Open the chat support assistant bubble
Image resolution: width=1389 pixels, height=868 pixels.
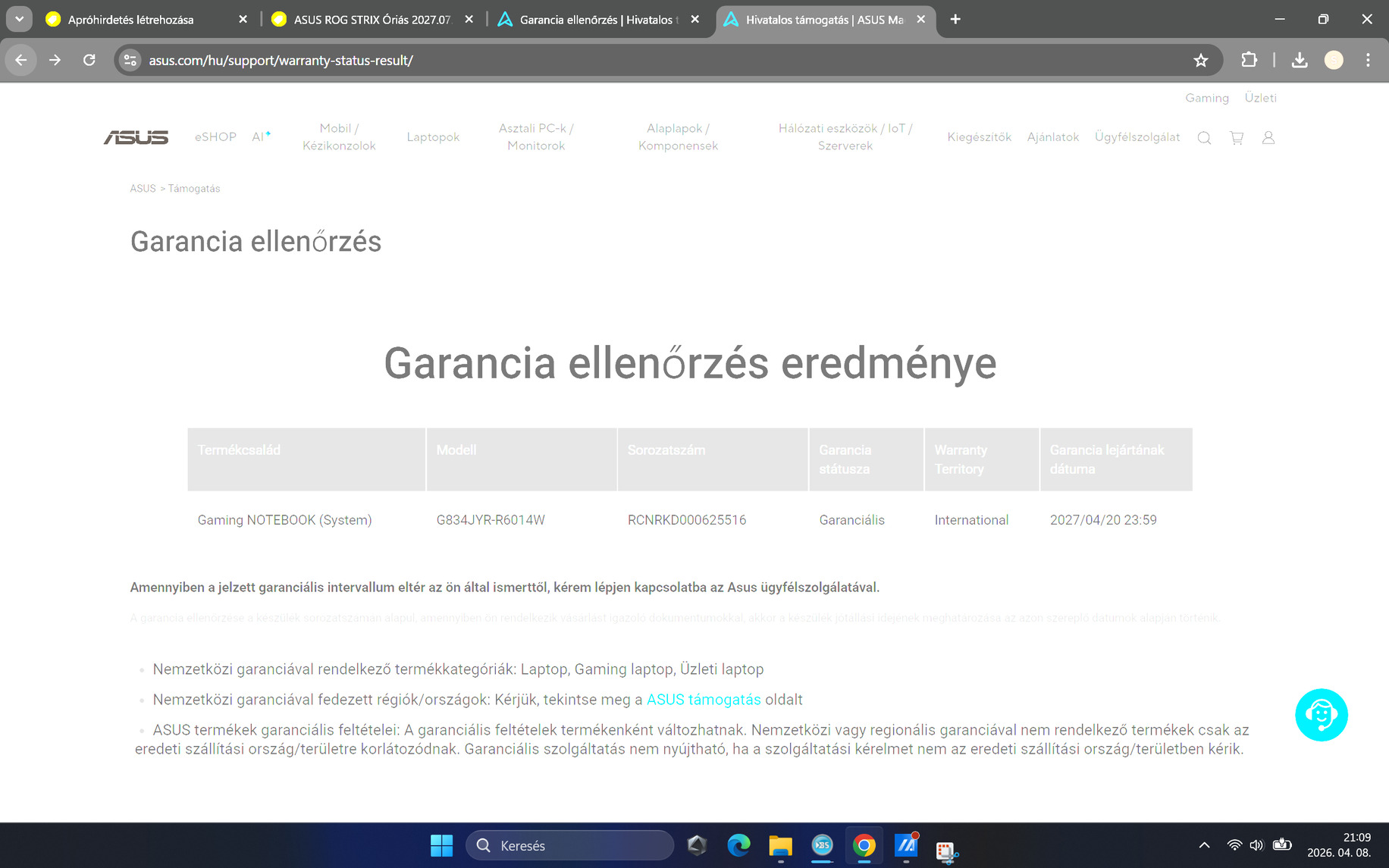pos(1322,715)
